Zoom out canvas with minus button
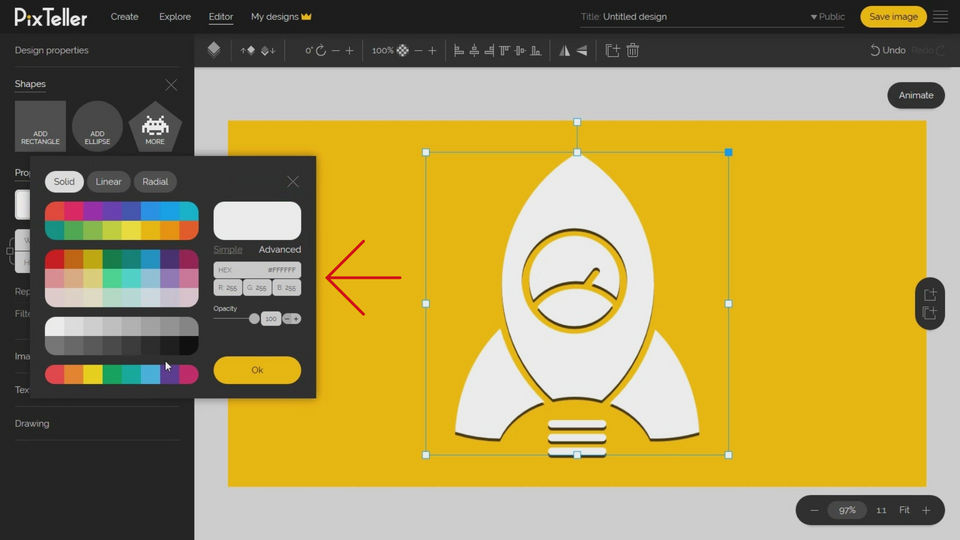Viewport: 960px width, 540px height. tap(814, 510)
